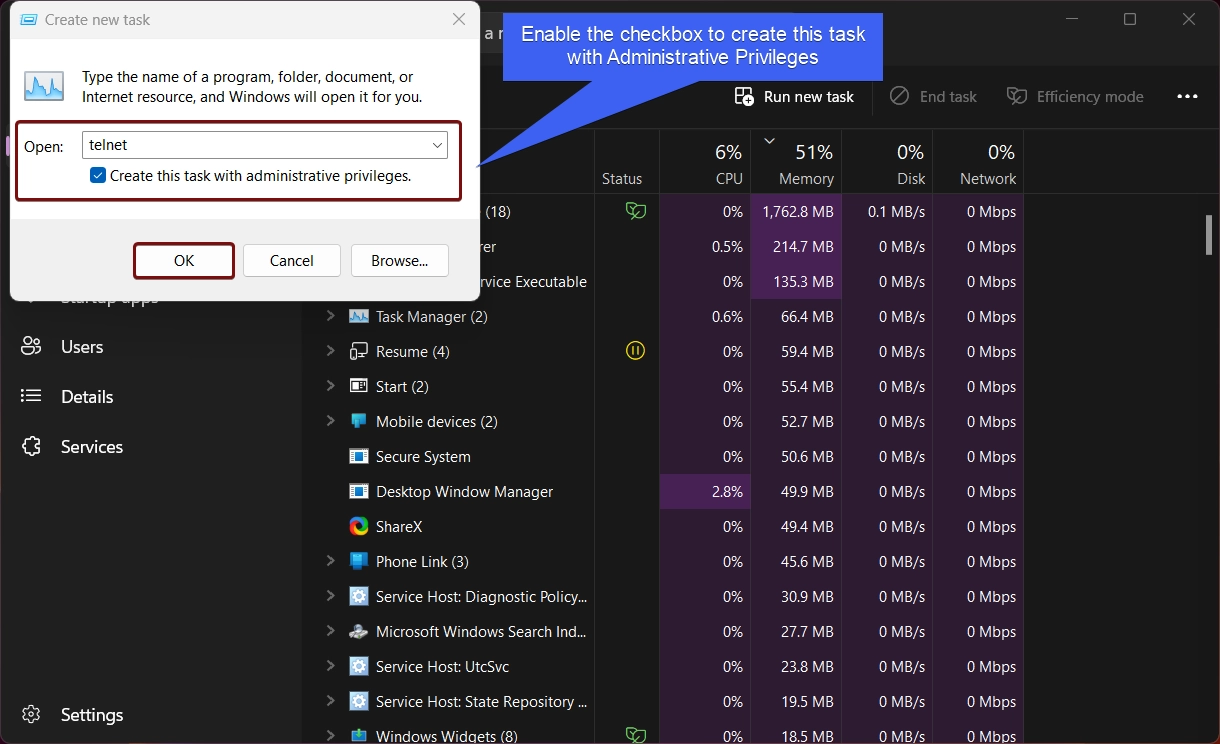Expand the Mobile devices (2) process group
This screenshot has width=1220, height=744.
click(x=330, y=421)
